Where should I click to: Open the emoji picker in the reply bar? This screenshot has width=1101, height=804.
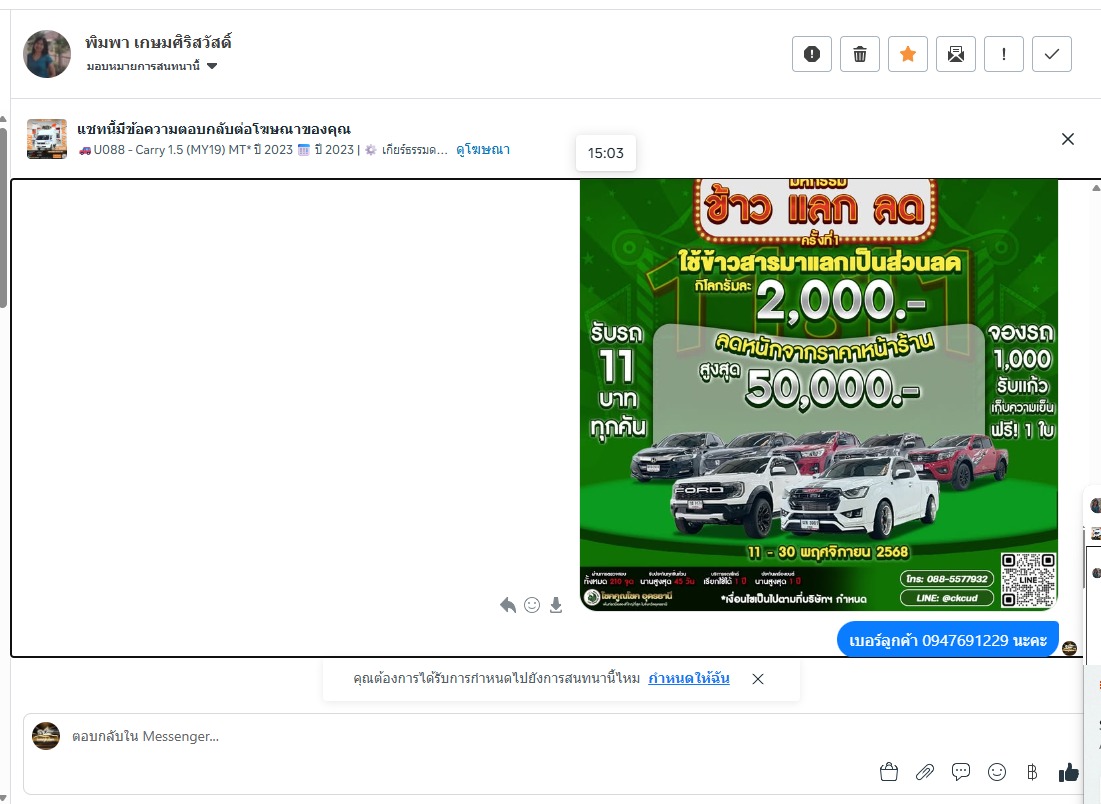coord(996,772)
